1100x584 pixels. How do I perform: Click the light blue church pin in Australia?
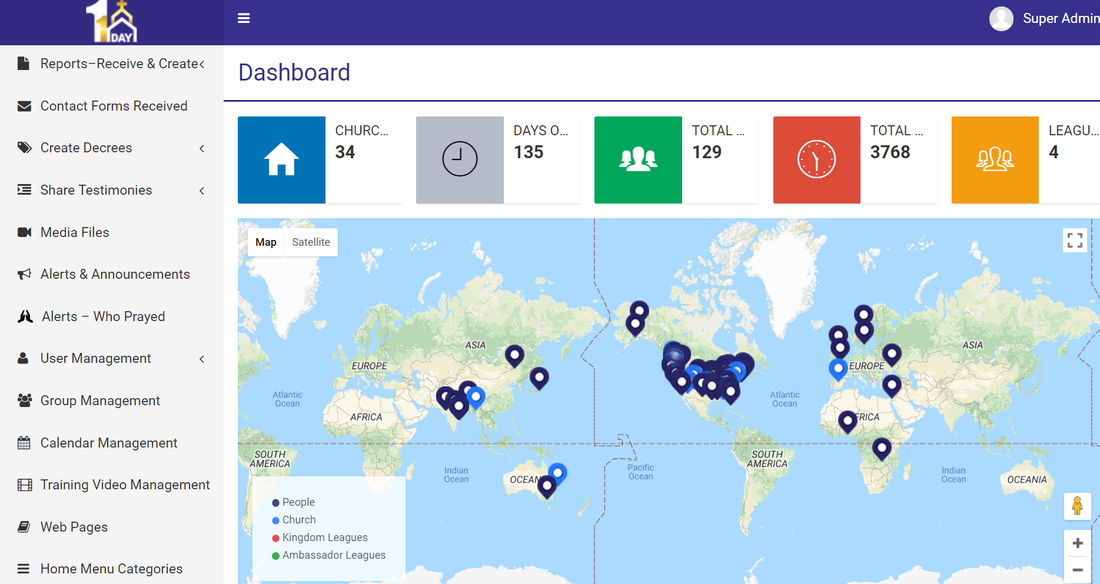tap(558, 471)
